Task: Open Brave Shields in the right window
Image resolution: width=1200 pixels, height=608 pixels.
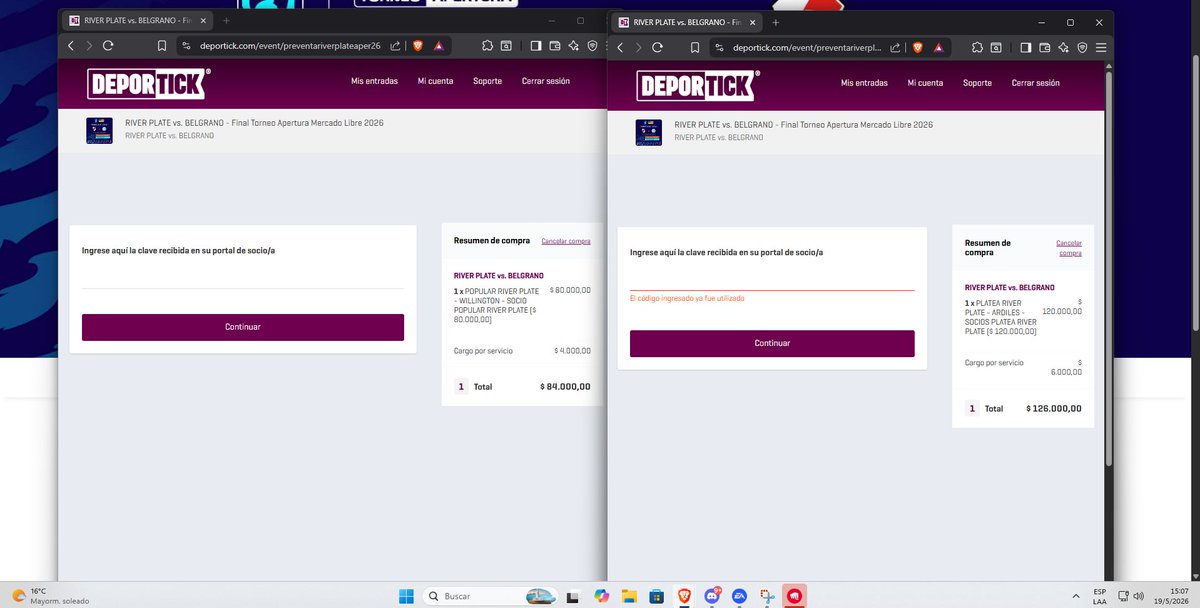Action: [x=918, y=47]
